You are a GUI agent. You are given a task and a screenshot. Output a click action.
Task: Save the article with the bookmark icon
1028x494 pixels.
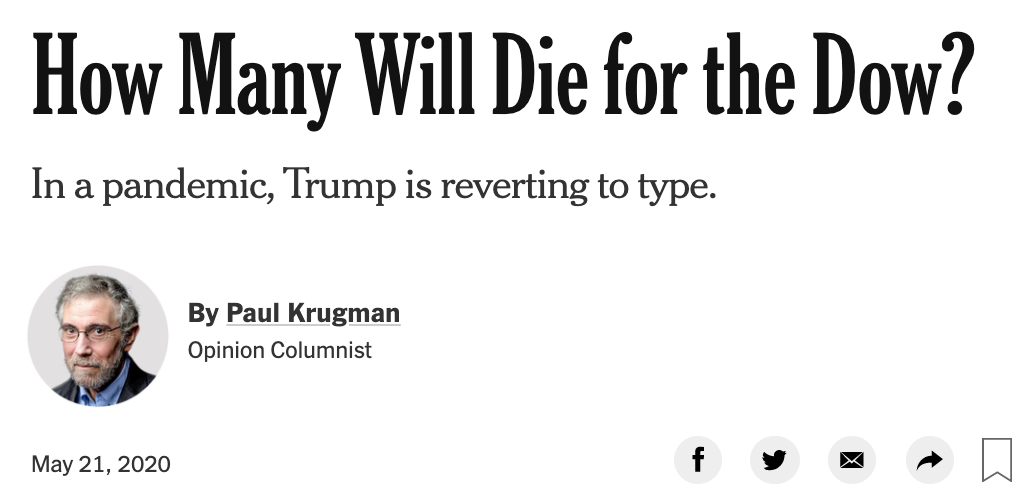[997, 460]
